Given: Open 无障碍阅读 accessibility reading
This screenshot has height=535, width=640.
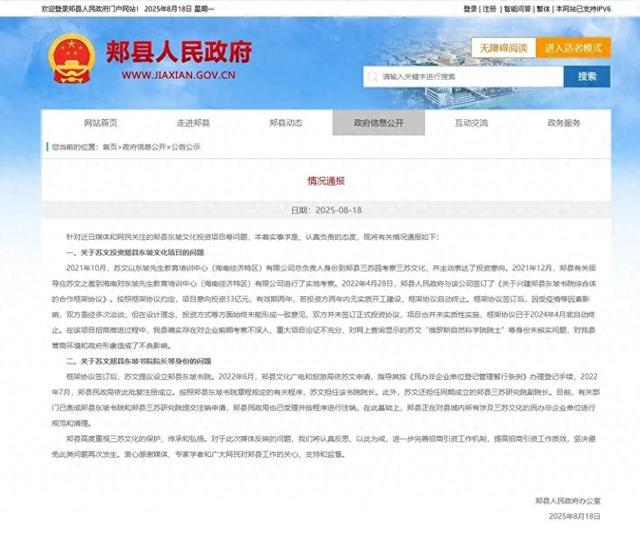Looking at the screenshot, I should [504, 48].
